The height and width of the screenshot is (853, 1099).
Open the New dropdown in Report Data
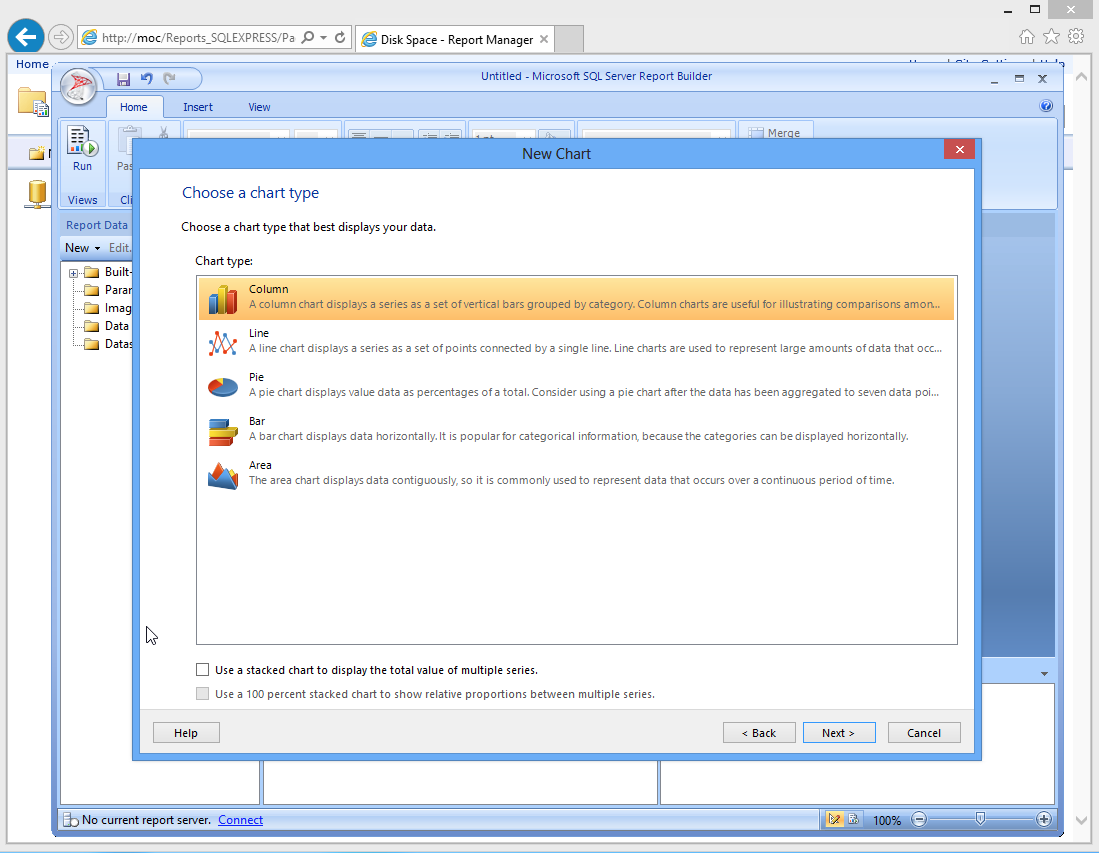[x=82, y=248]
